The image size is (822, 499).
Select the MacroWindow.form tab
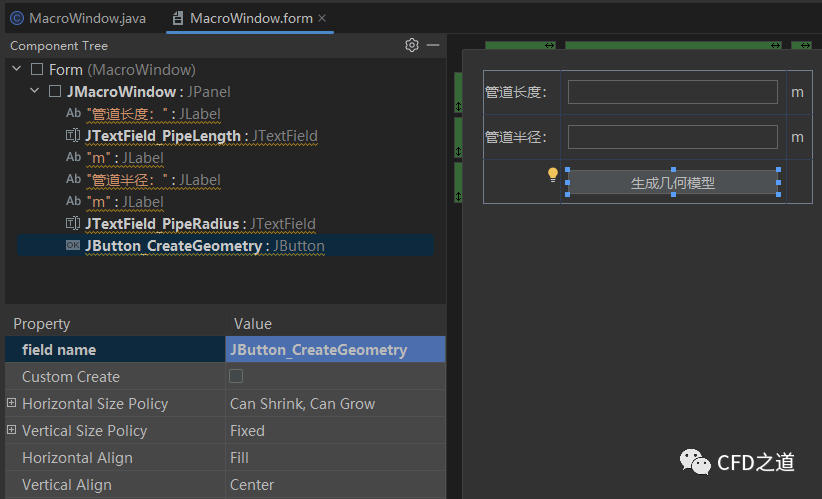[250, 18]
